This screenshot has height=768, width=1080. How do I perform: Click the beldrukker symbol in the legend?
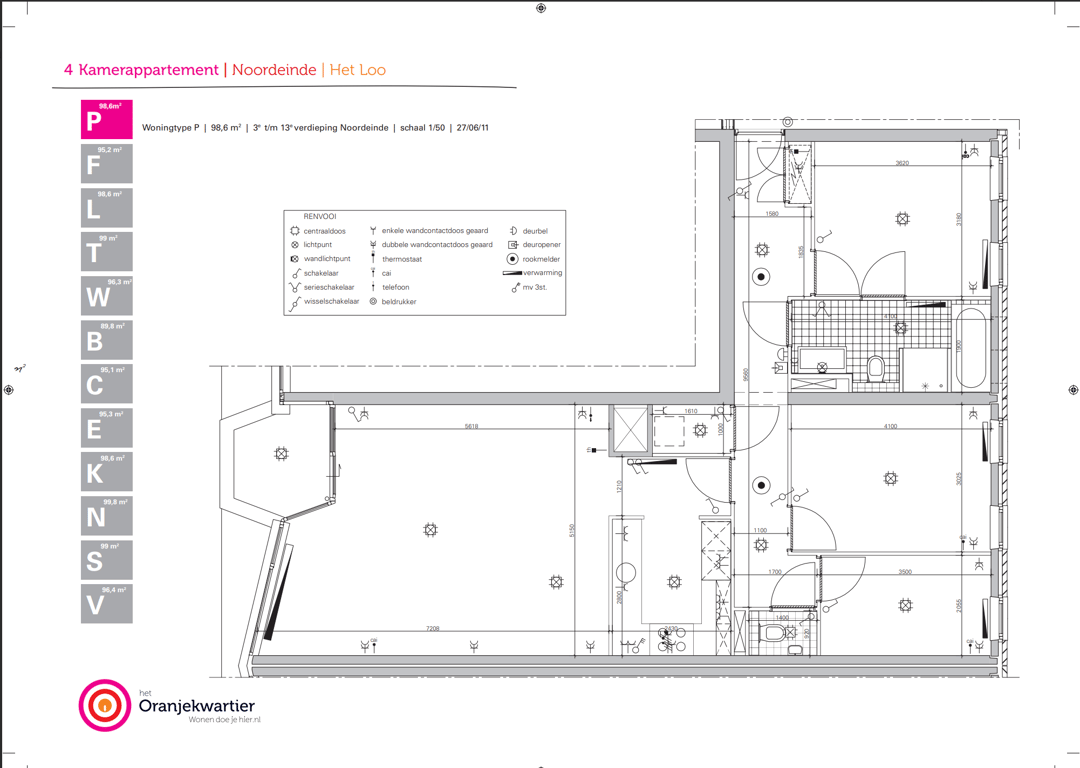(373, 302)
